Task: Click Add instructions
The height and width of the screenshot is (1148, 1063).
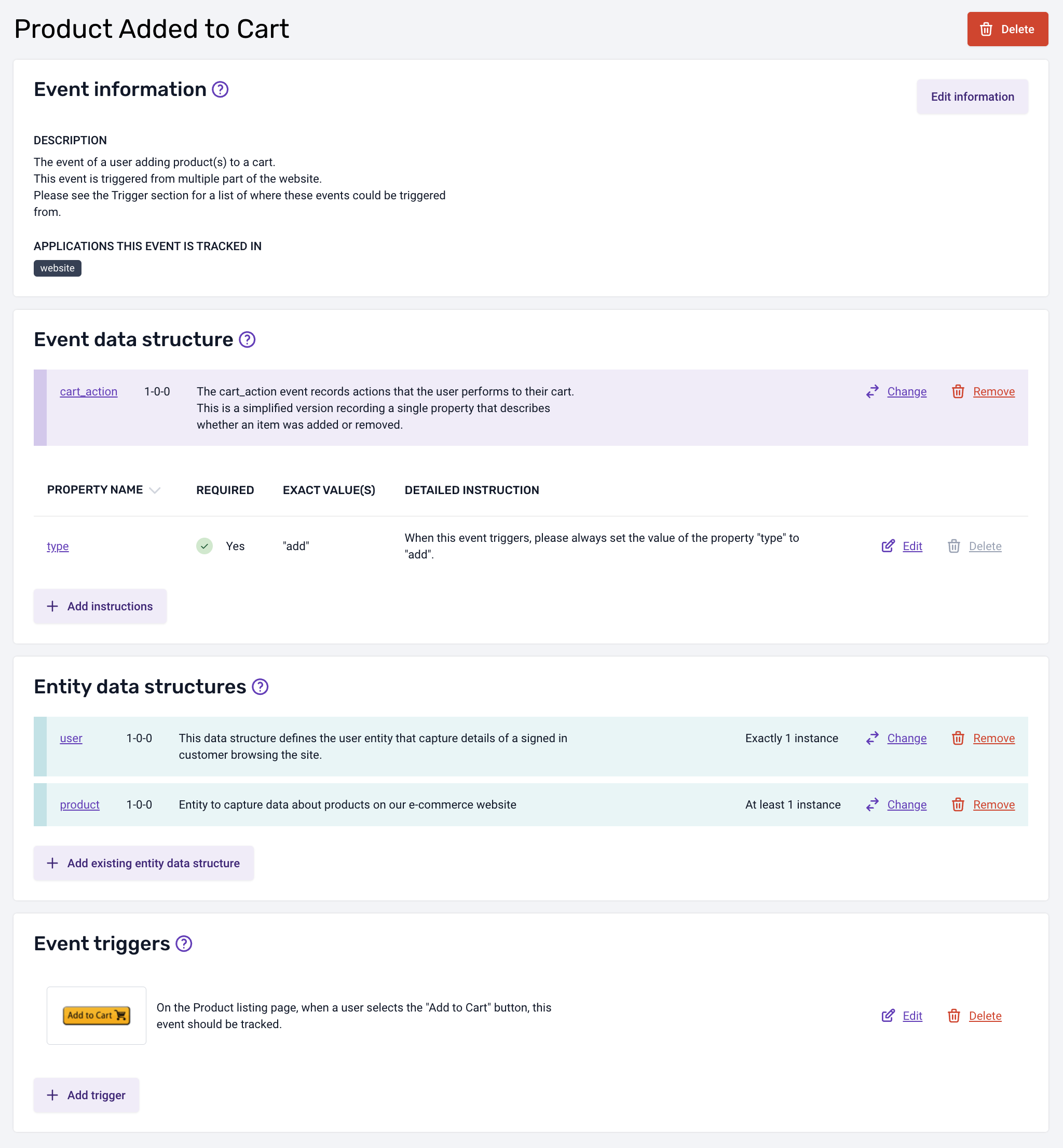Action: click(100, 606)
